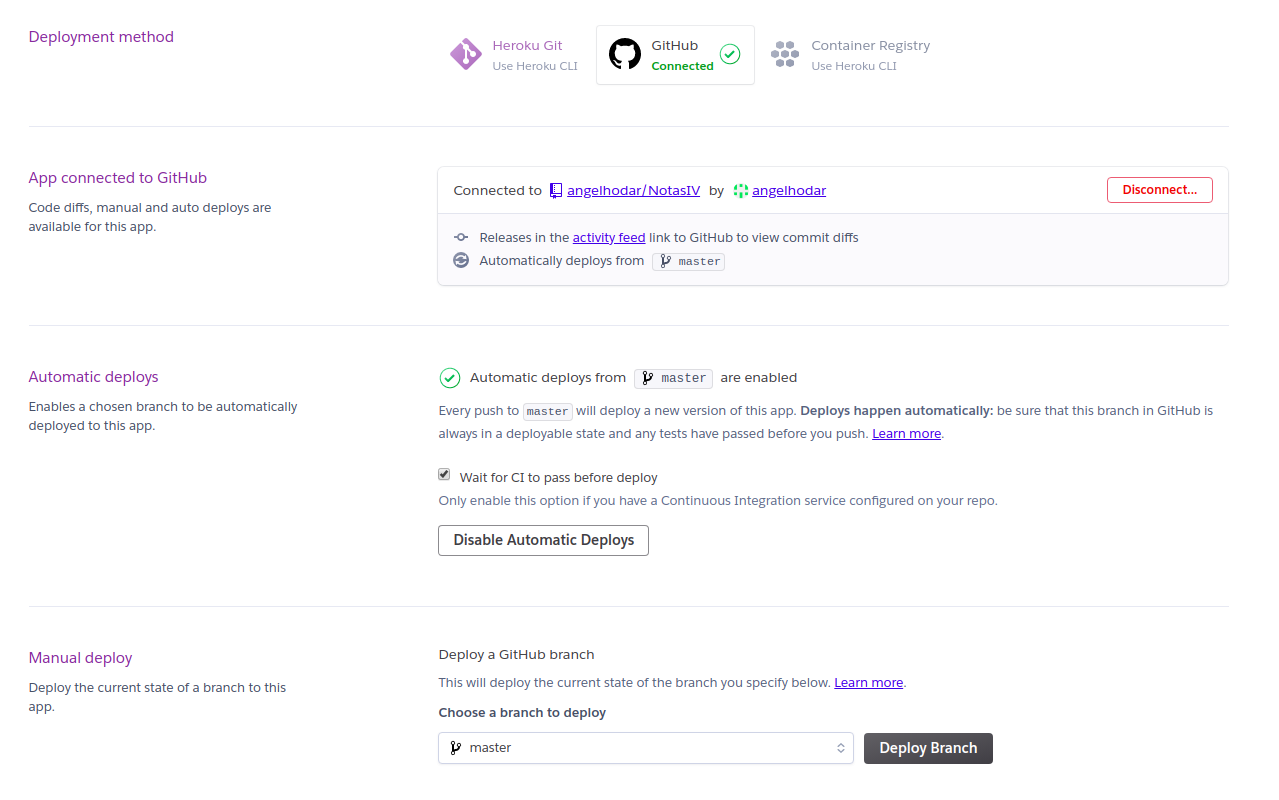The height and width of the screenshot is (800, 1279).
Task: Select the Container Registry deployment method
Action: [x=851, y=55]
